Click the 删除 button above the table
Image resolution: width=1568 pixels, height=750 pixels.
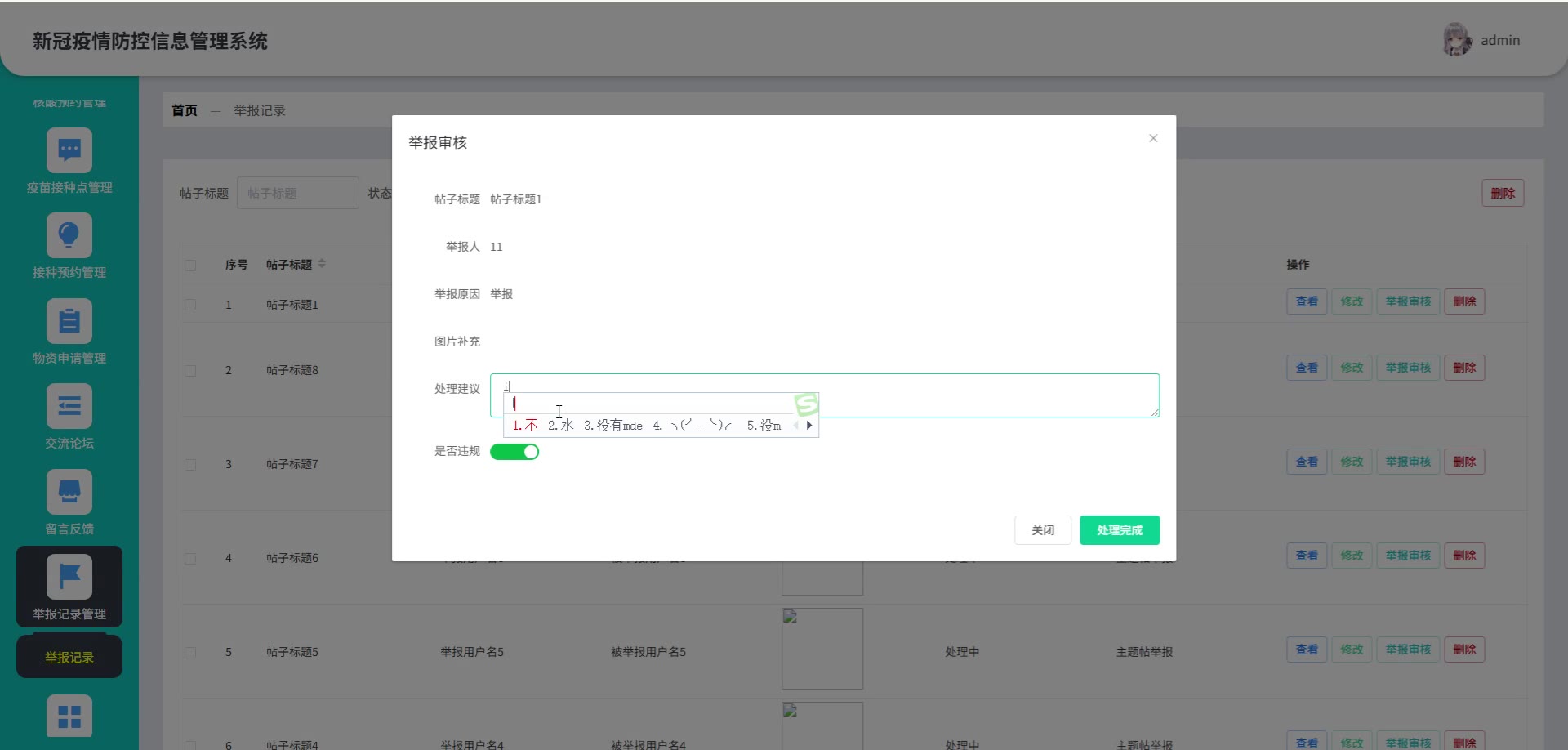click(x=1503, y=193)
